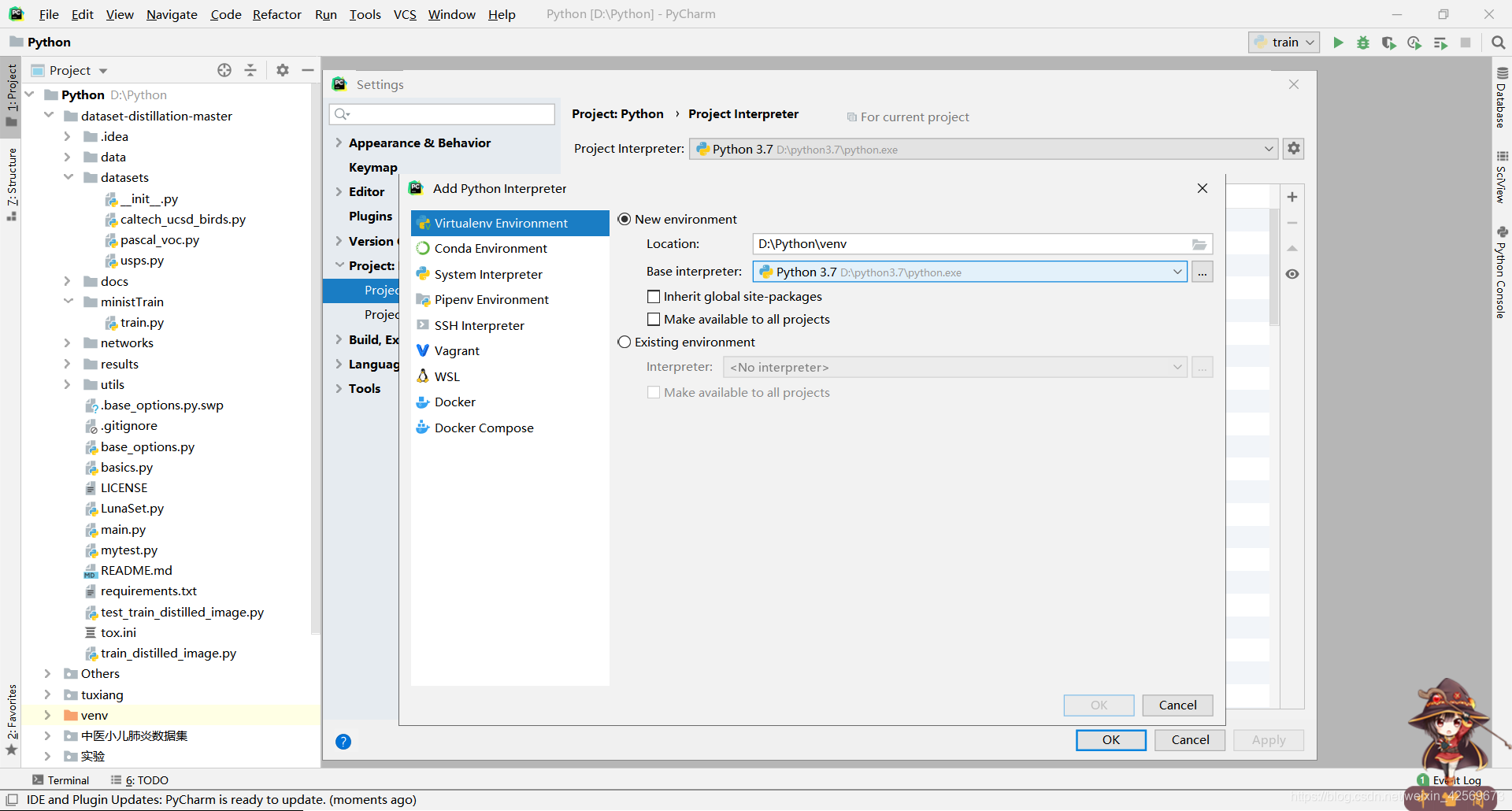The width and height of the screenshot is (1512, 811).
Task: Remove package with the minus icon
Action: [x=1292, y=223]
